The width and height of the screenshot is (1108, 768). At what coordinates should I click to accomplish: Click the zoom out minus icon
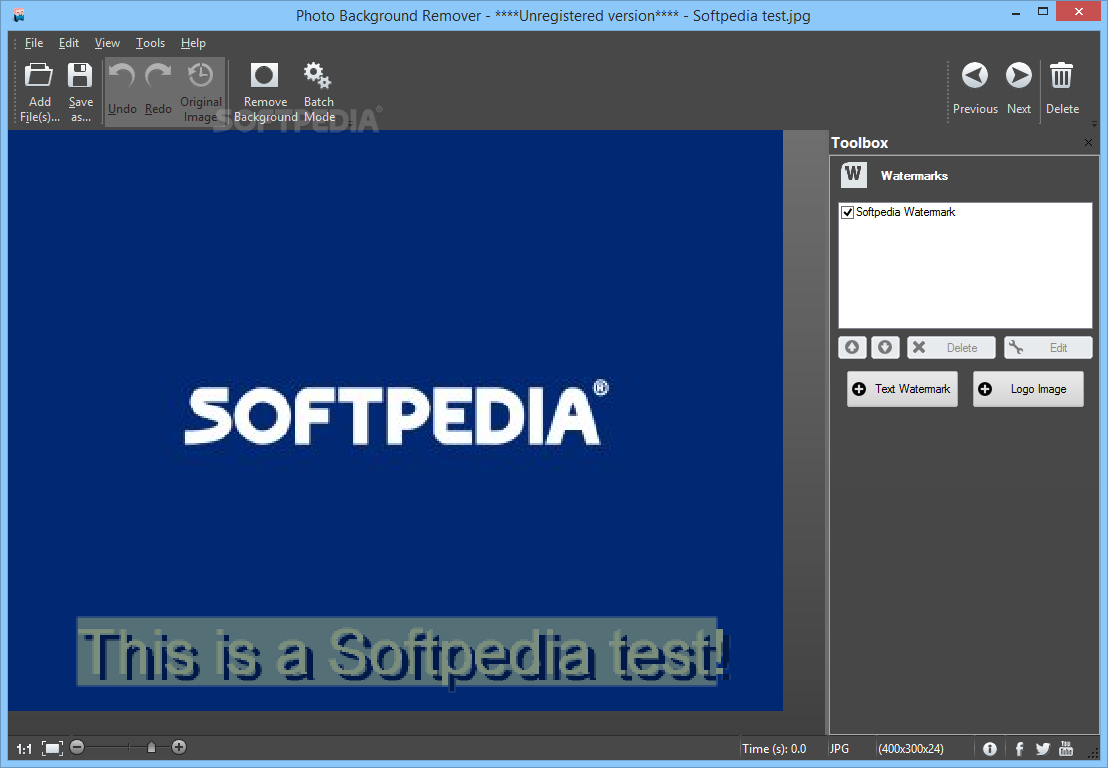tap(77, 747)
